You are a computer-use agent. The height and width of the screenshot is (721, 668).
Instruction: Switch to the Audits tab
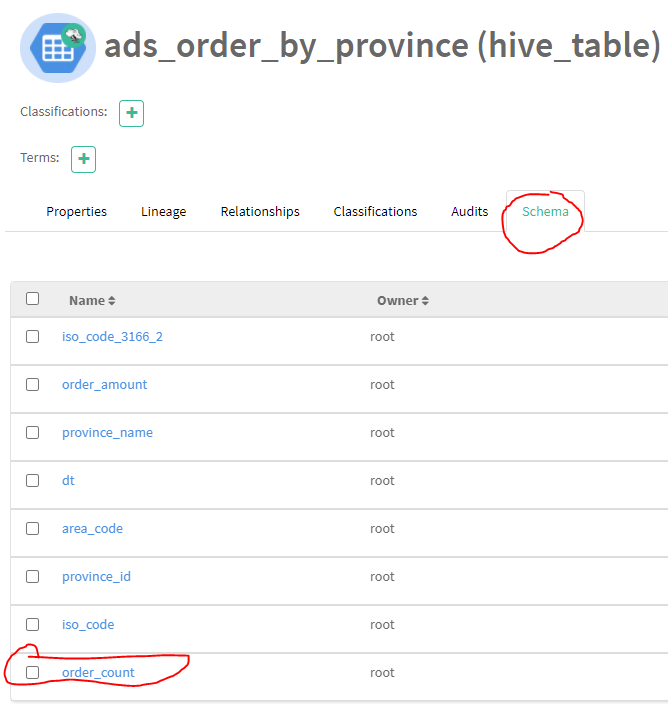click(x=469, y=212)
